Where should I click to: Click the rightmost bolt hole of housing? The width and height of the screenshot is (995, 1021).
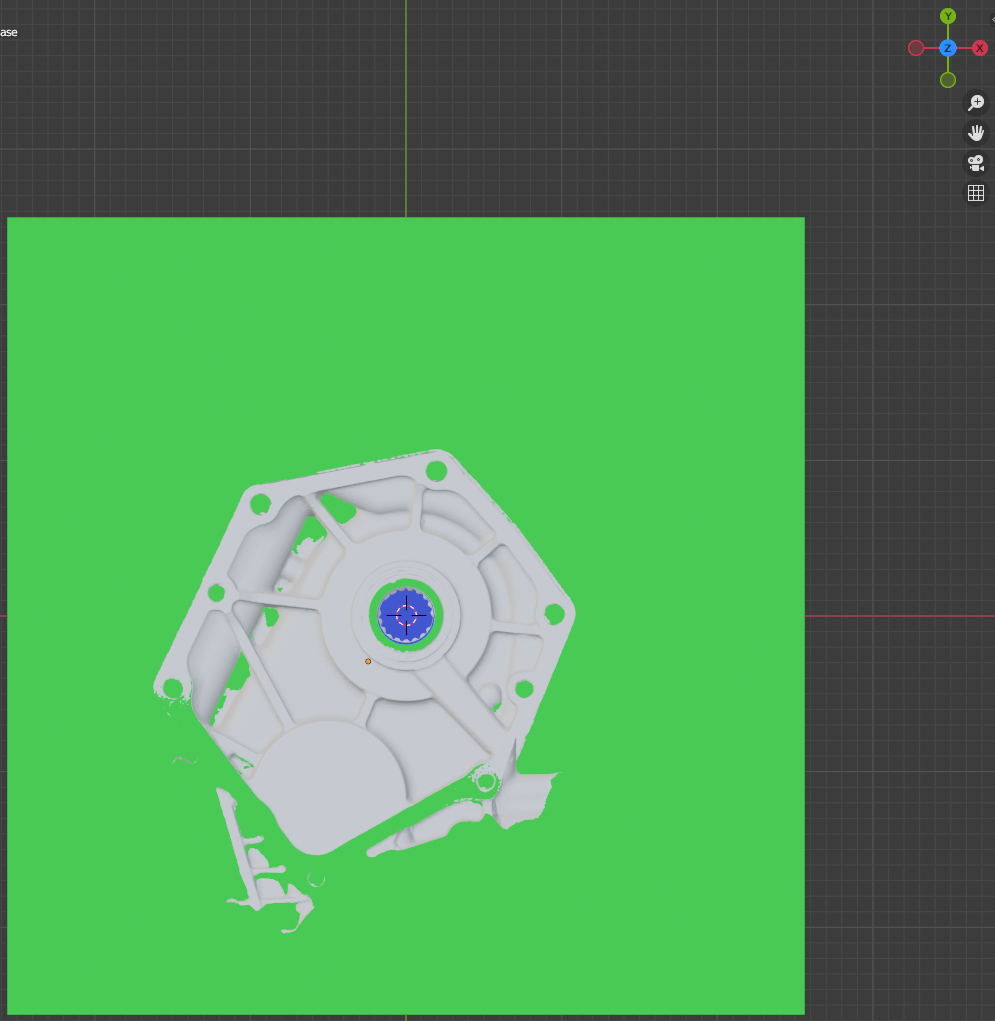coord(553,613)
